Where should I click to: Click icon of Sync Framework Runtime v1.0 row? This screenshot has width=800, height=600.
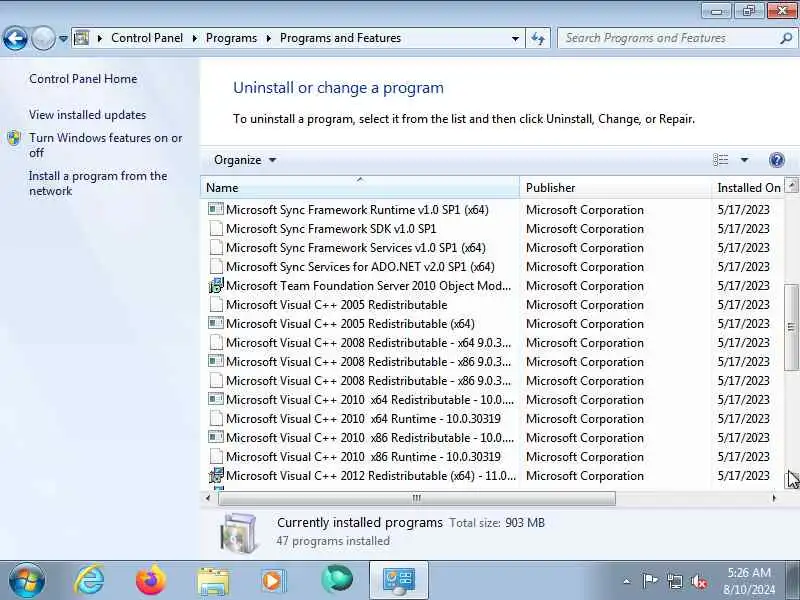[216, 209]
